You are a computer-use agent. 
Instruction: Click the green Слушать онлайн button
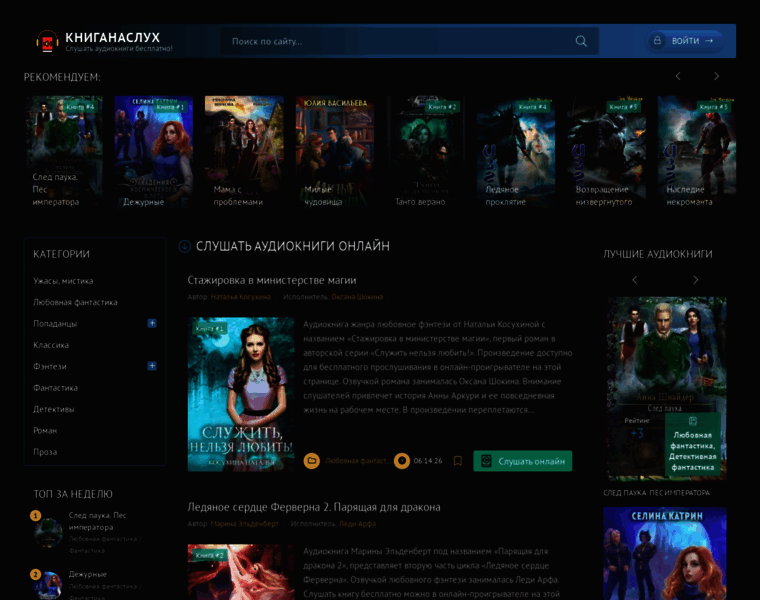click(522, 461)
